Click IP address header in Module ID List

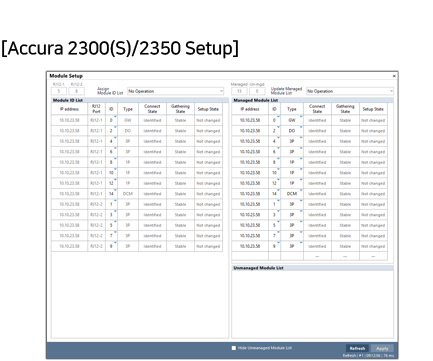pyautogui.click(x=69, y=109)
